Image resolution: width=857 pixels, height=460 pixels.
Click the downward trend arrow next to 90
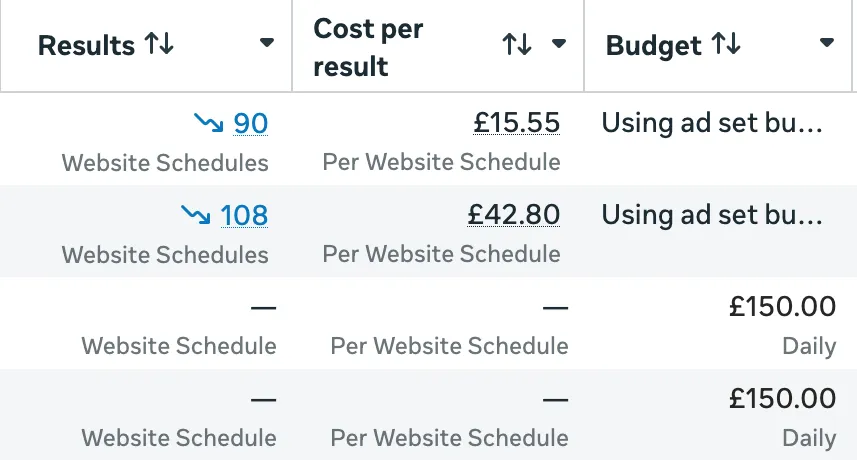click(209, 122)
